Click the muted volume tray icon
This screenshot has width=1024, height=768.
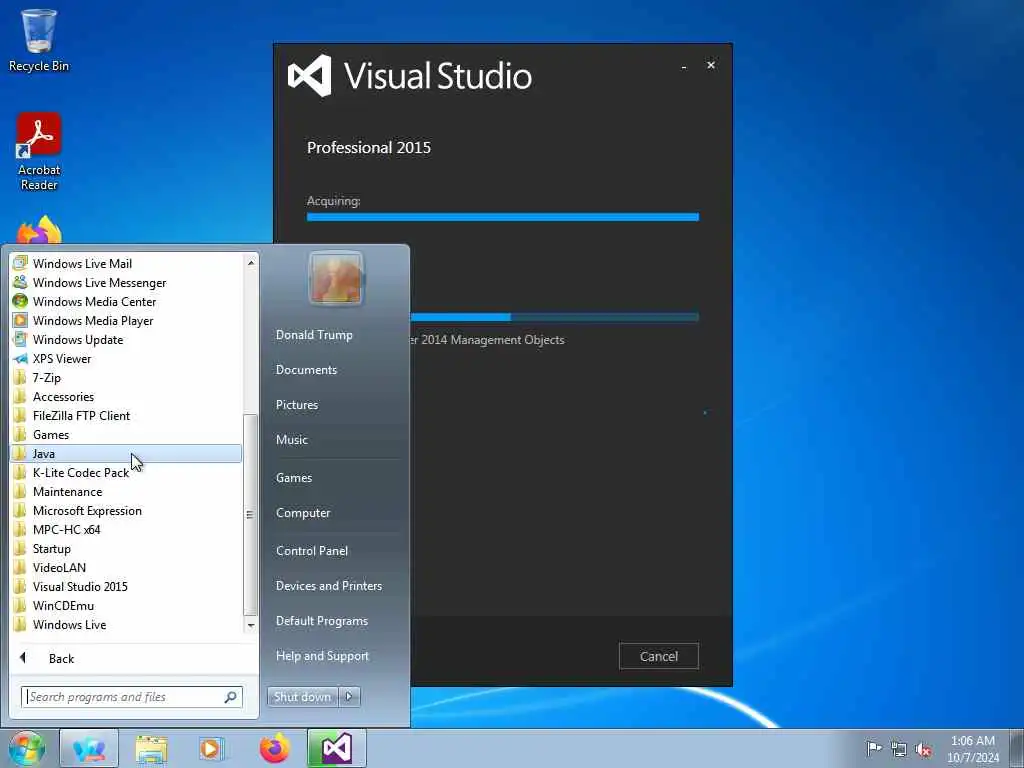923,749
